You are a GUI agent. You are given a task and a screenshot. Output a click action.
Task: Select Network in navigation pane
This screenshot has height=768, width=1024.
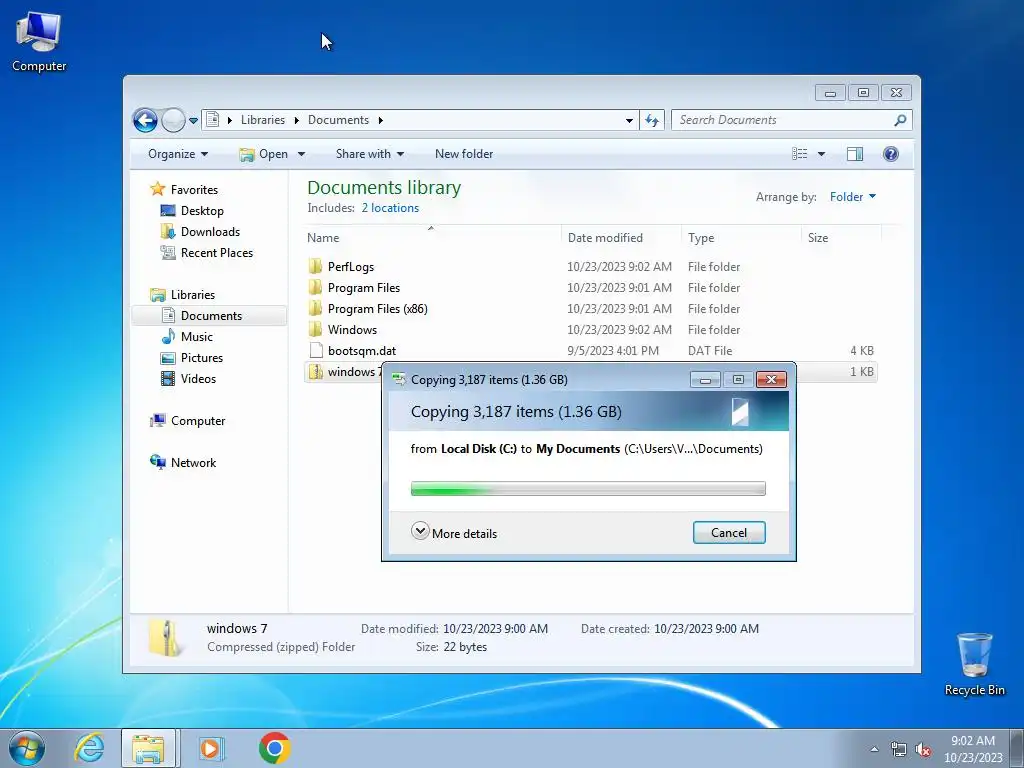pyautogui.click(x=193, y=462)
